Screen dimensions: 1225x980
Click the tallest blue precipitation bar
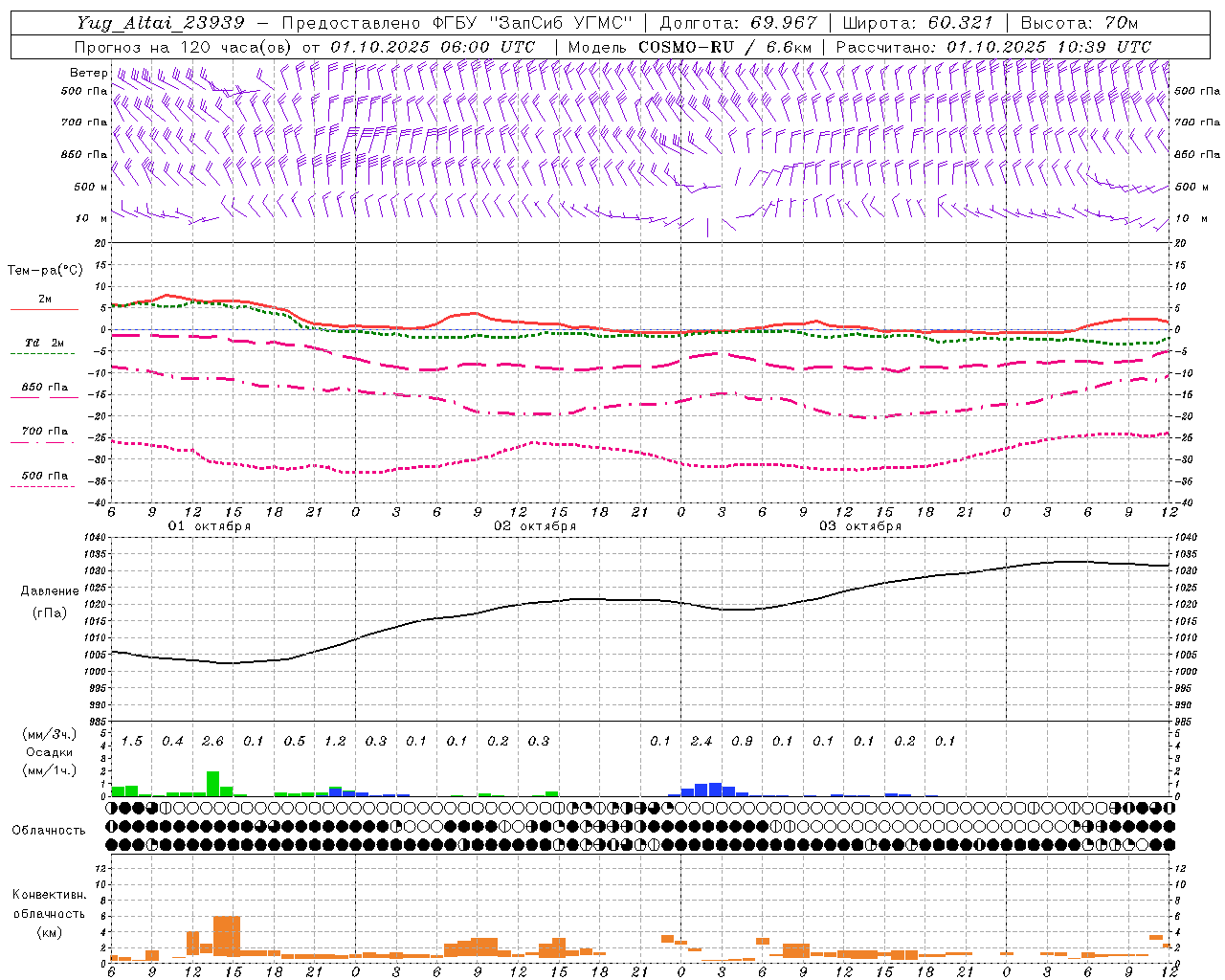[x=715, y=790]
